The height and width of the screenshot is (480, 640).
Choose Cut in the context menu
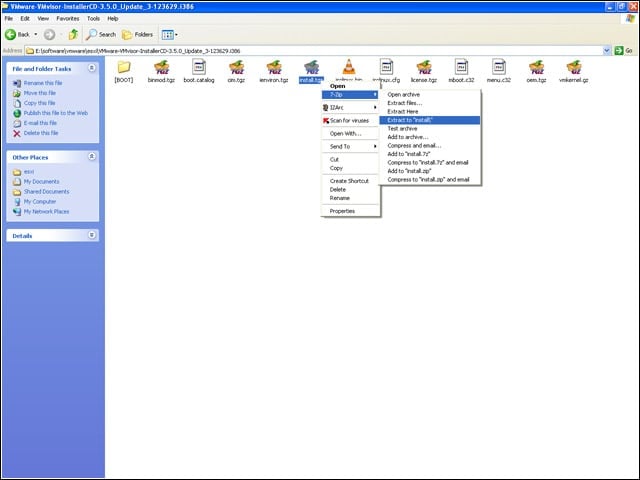[351, 160]
